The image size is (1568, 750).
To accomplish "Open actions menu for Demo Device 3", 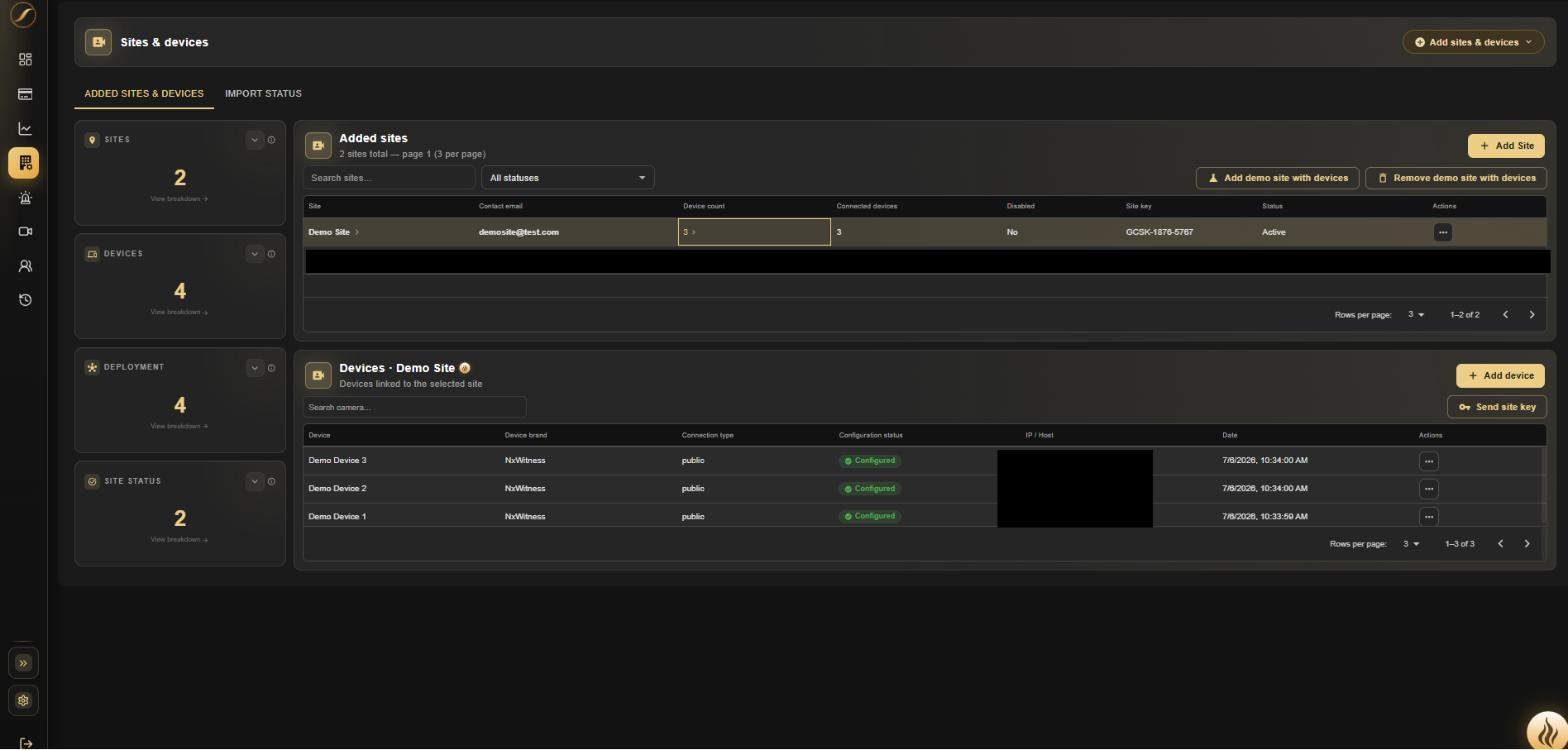I will tap(1428, 461).
